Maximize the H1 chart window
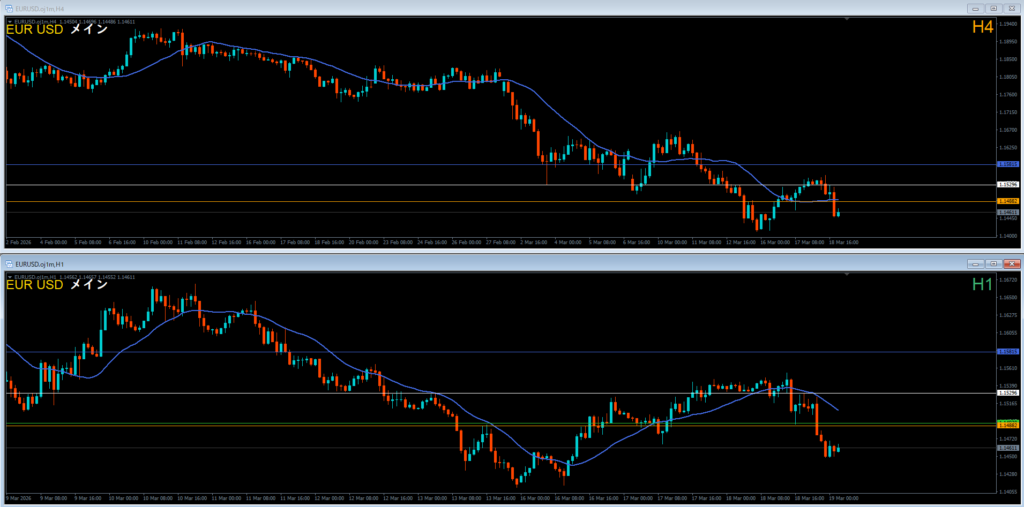The height and width of the screenshot is (507, 1024). coord(992,263)
